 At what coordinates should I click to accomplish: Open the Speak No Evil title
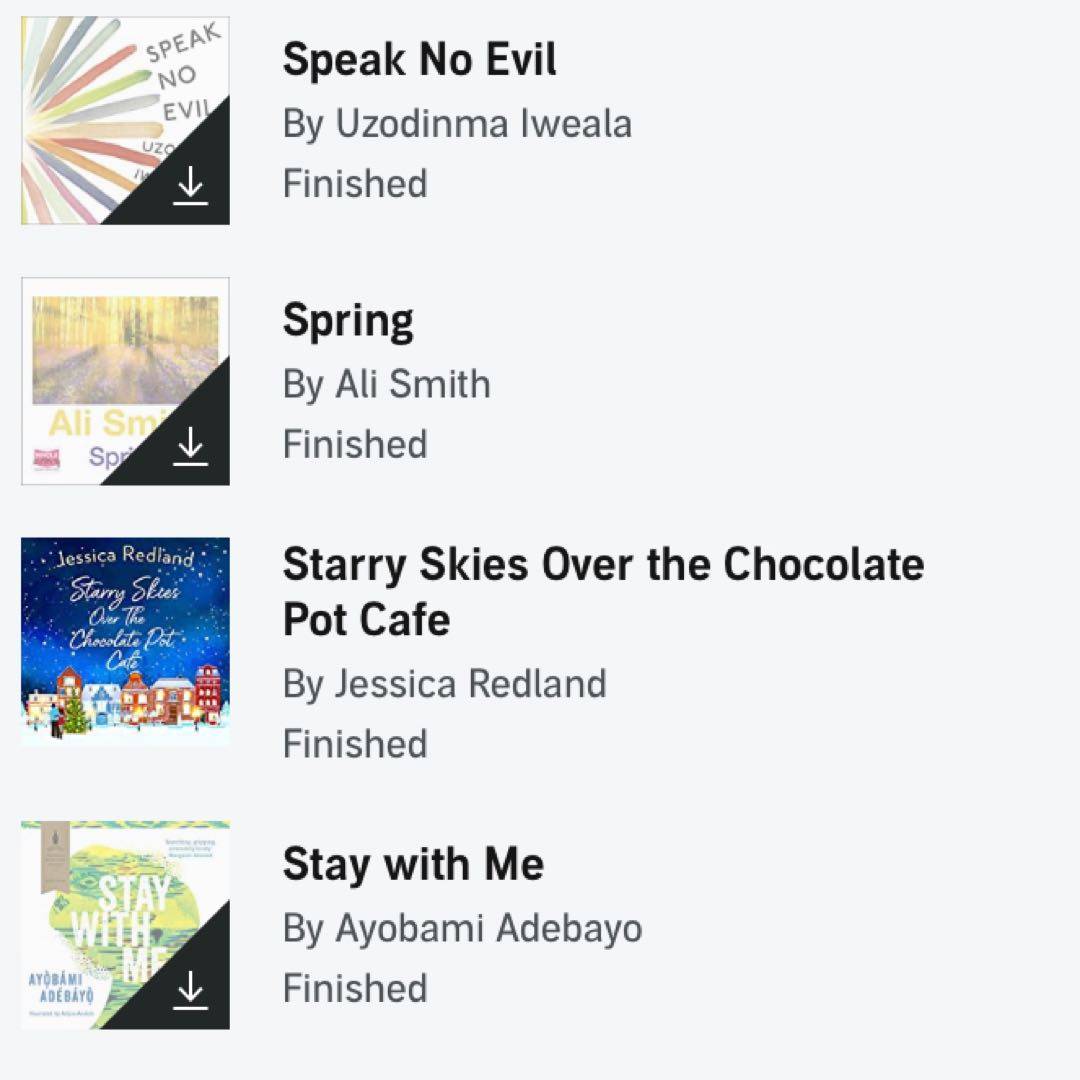419,60
